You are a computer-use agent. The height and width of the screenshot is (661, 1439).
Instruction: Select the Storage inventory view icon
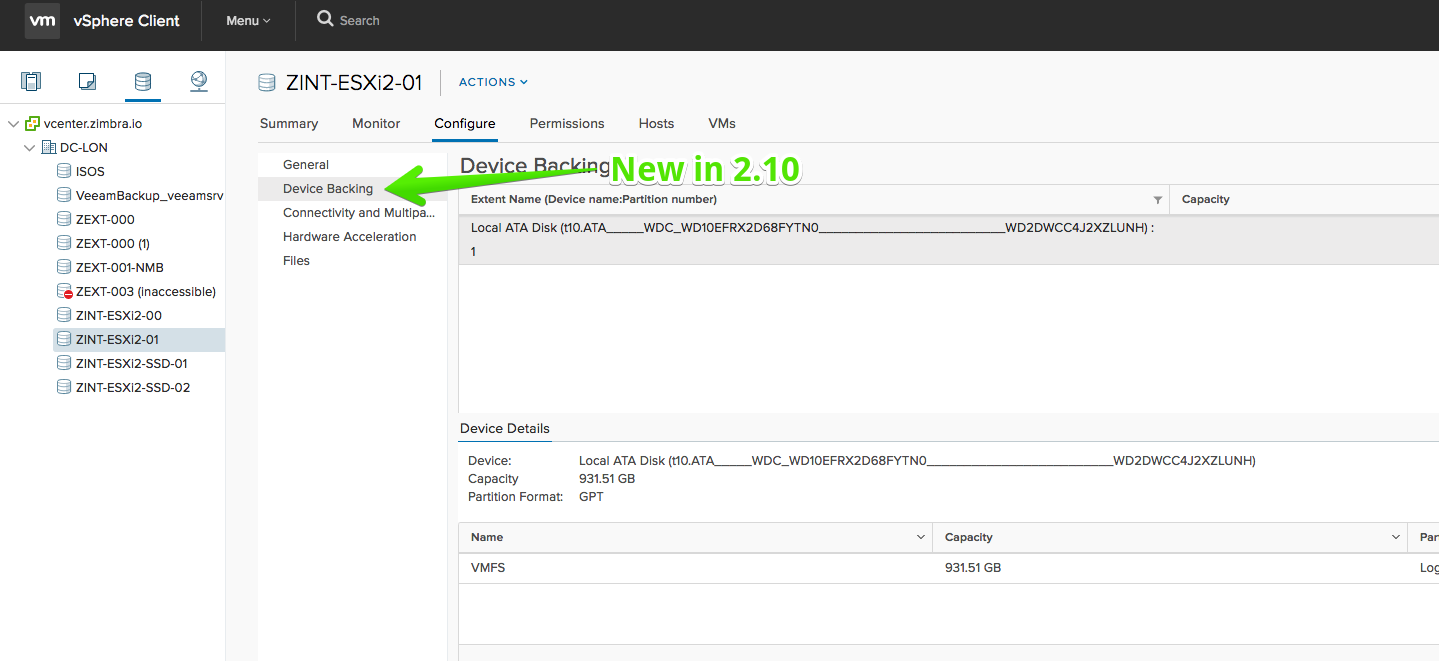pos(143,81)
